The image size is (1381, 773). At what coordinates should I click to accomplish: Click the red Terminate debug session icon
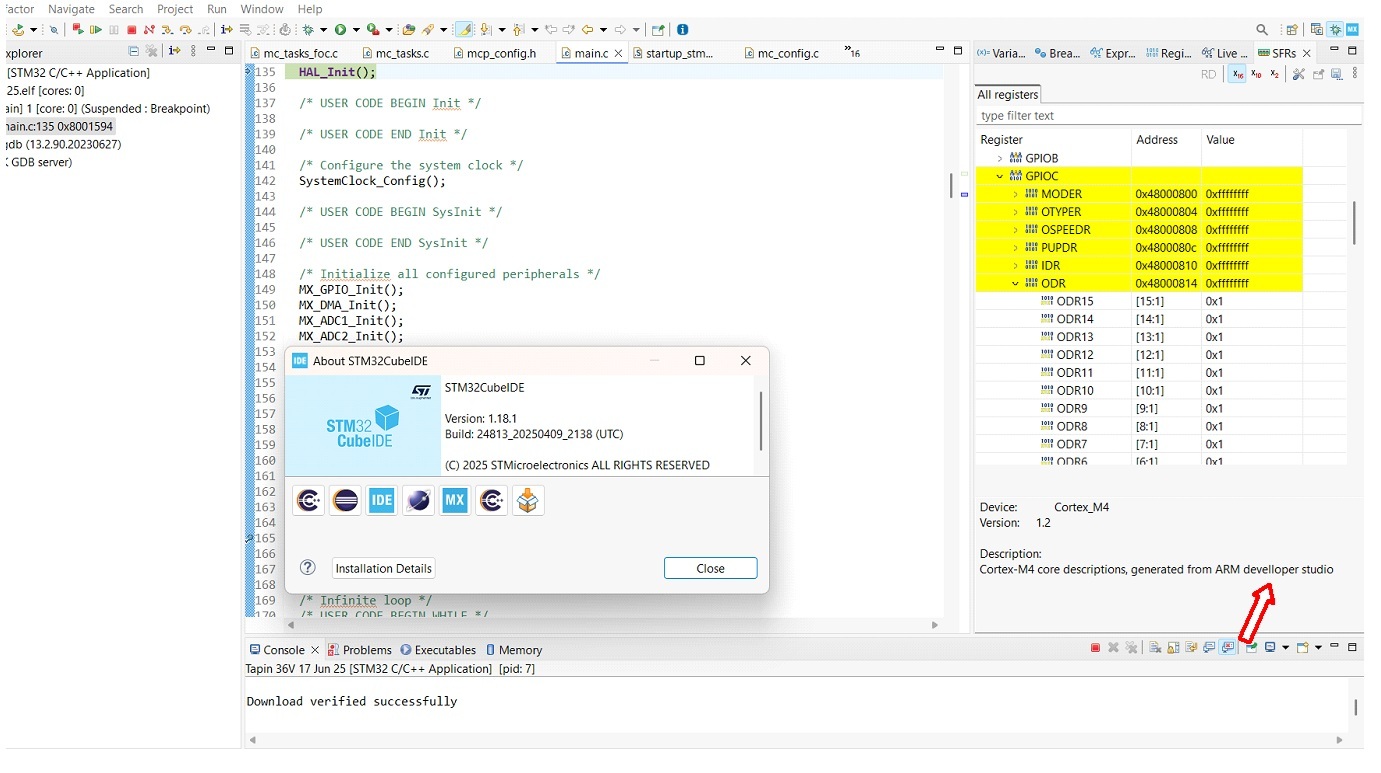(131, 30)
